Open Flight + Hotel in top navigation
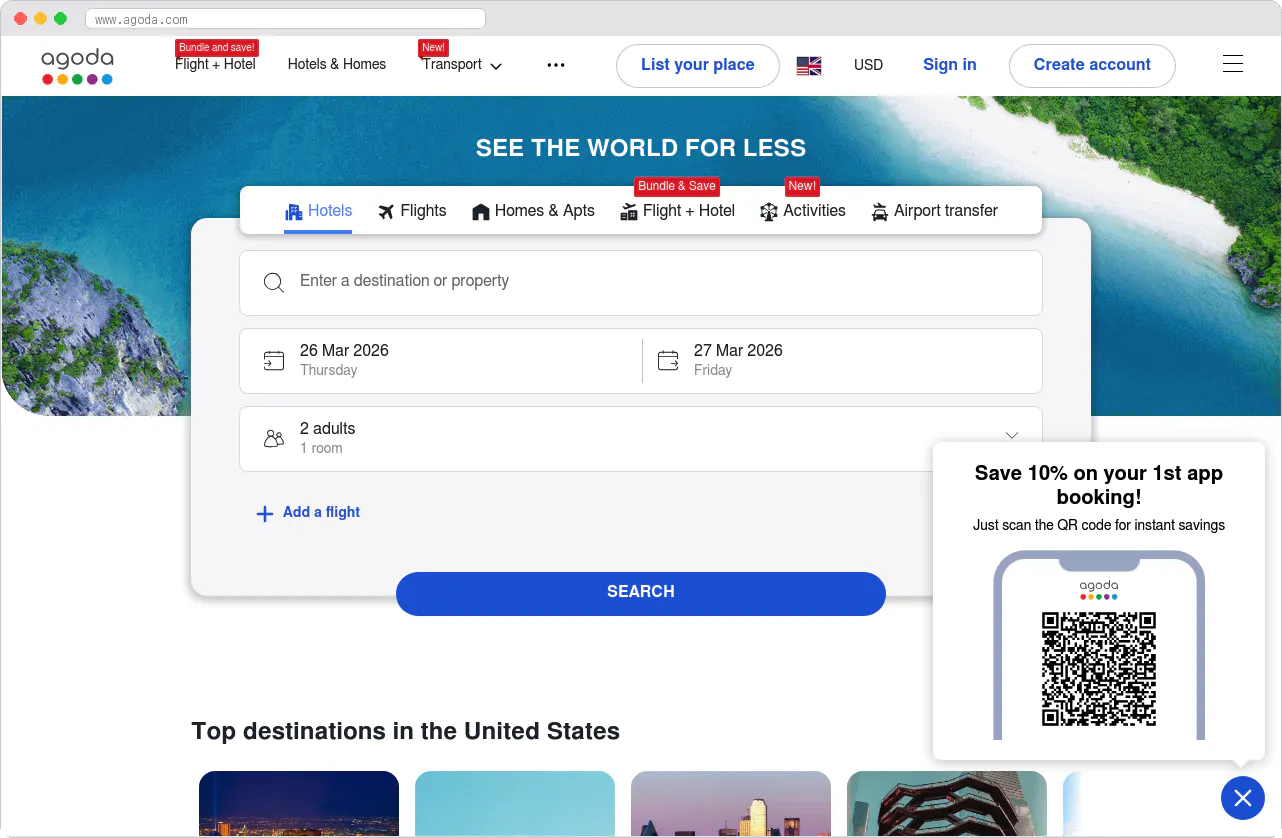The image size is (1282, 838). click(215, 65)
